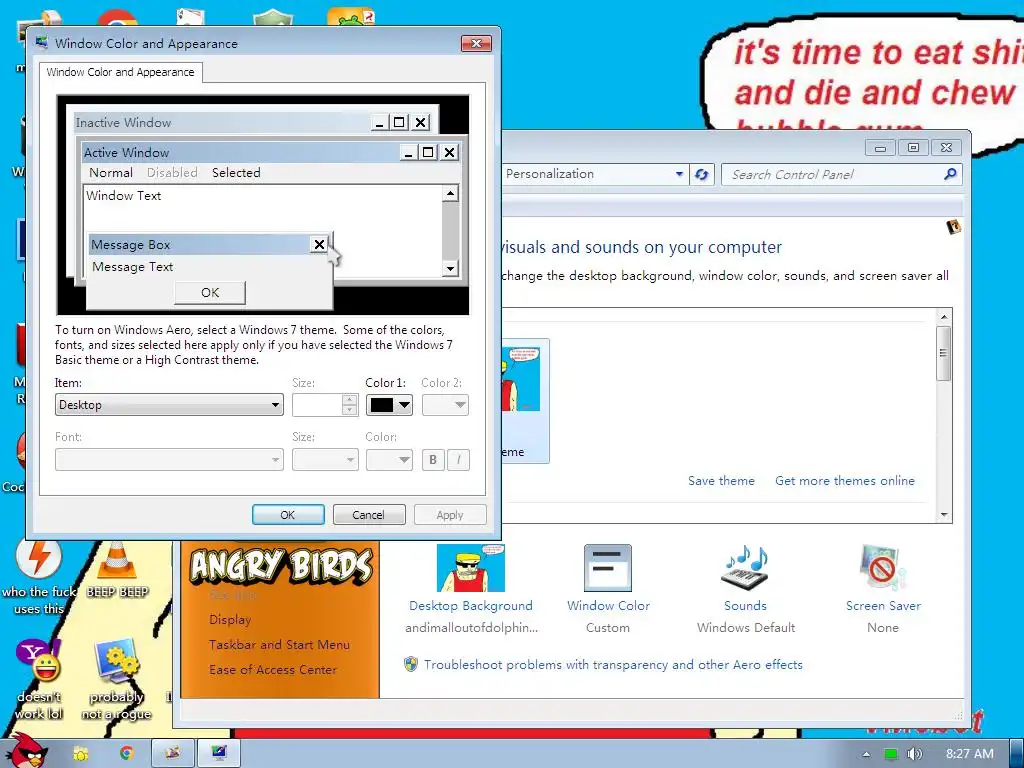Click the Display link in sidebar
This screenshot has width=1024, height=768.
(230, 619)
